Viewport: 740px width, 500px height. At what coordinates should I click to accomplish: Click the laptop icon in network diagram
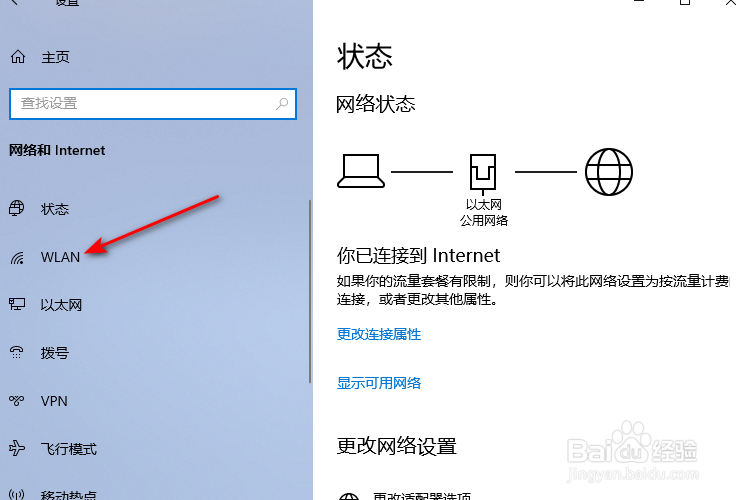point(361,171)
